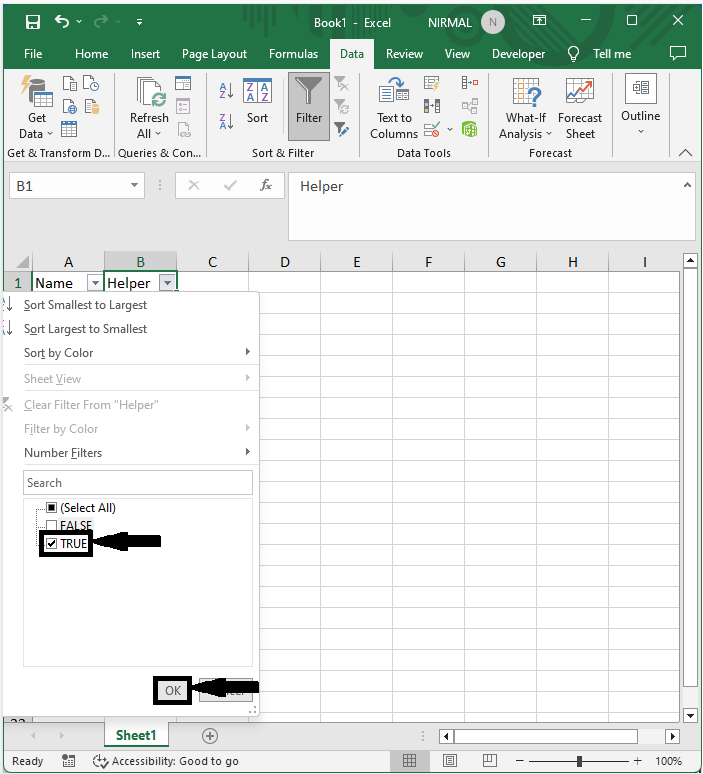Click the filter Search box

138,482
